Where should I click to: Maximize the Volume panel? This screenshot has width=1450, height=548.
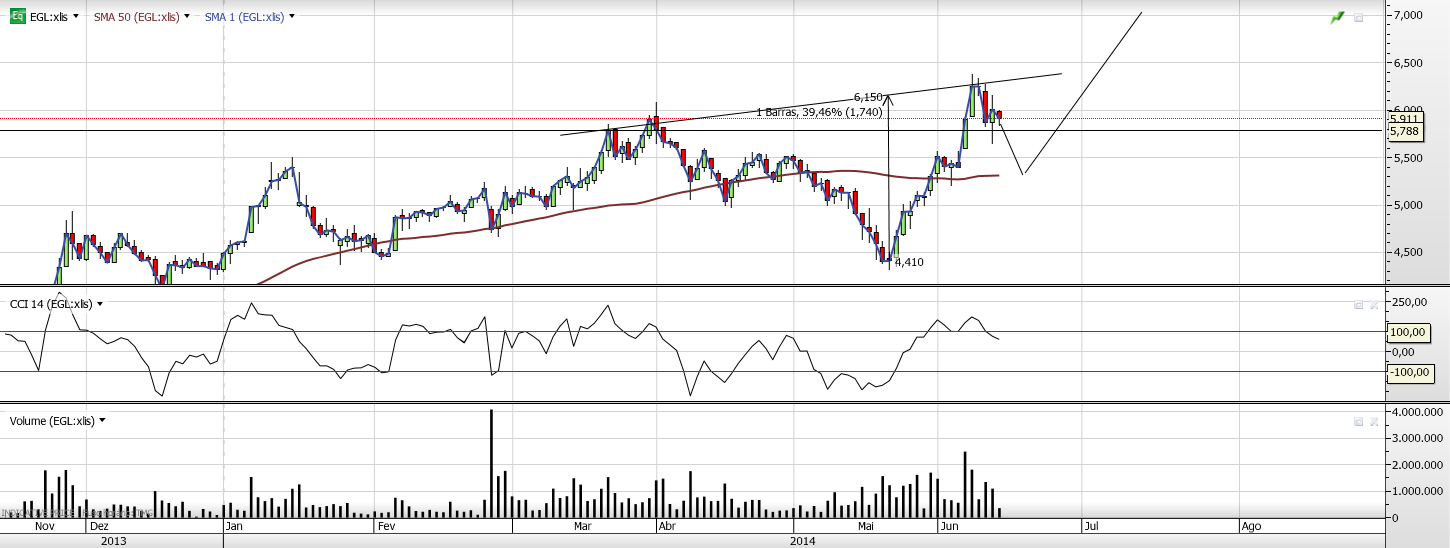coord(1358,421)
